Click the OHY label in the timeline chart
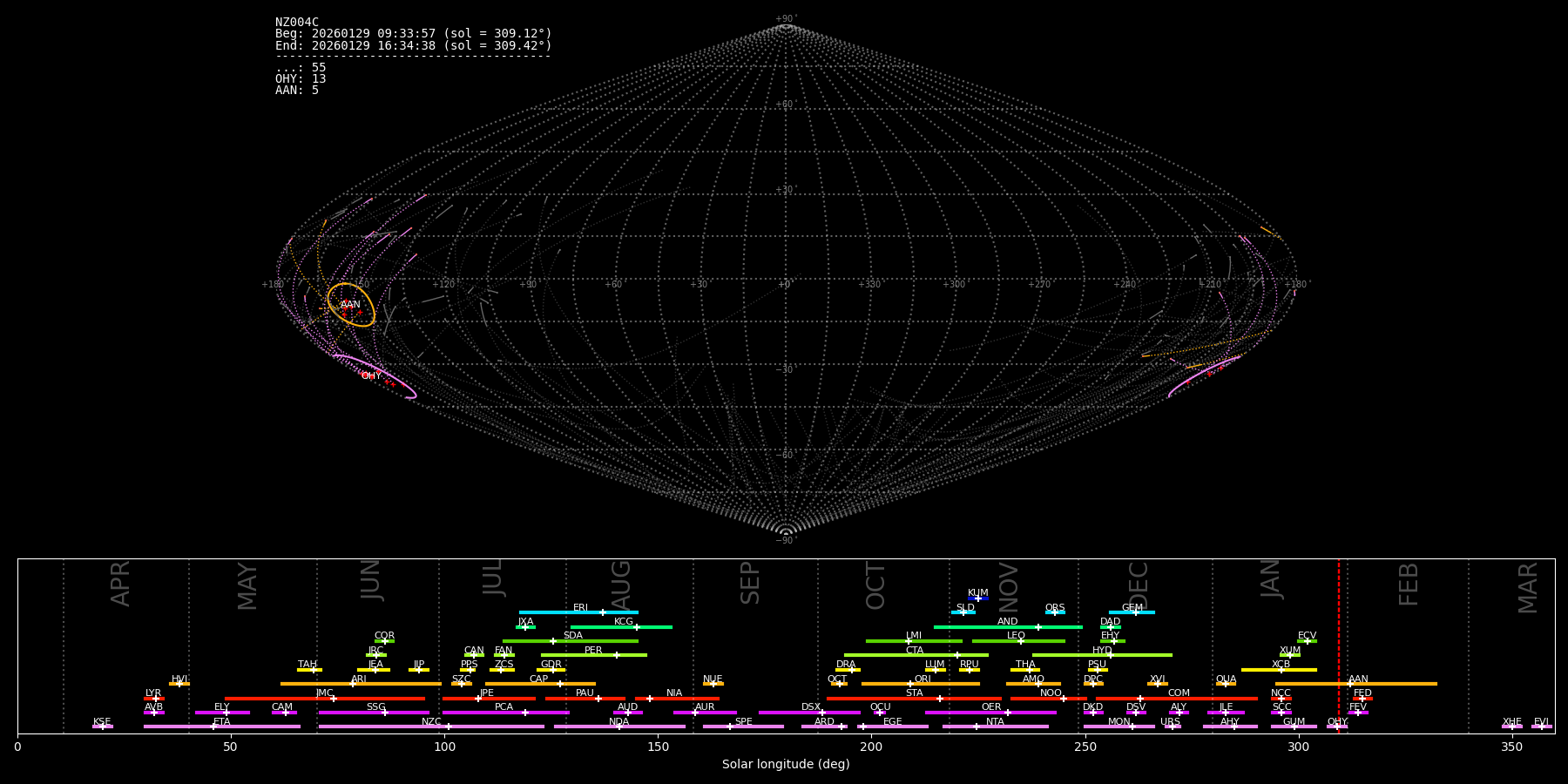Image resolution: width=1568 pixels, height=784 pixels. pyautogui.click(x=1337, y=721)
